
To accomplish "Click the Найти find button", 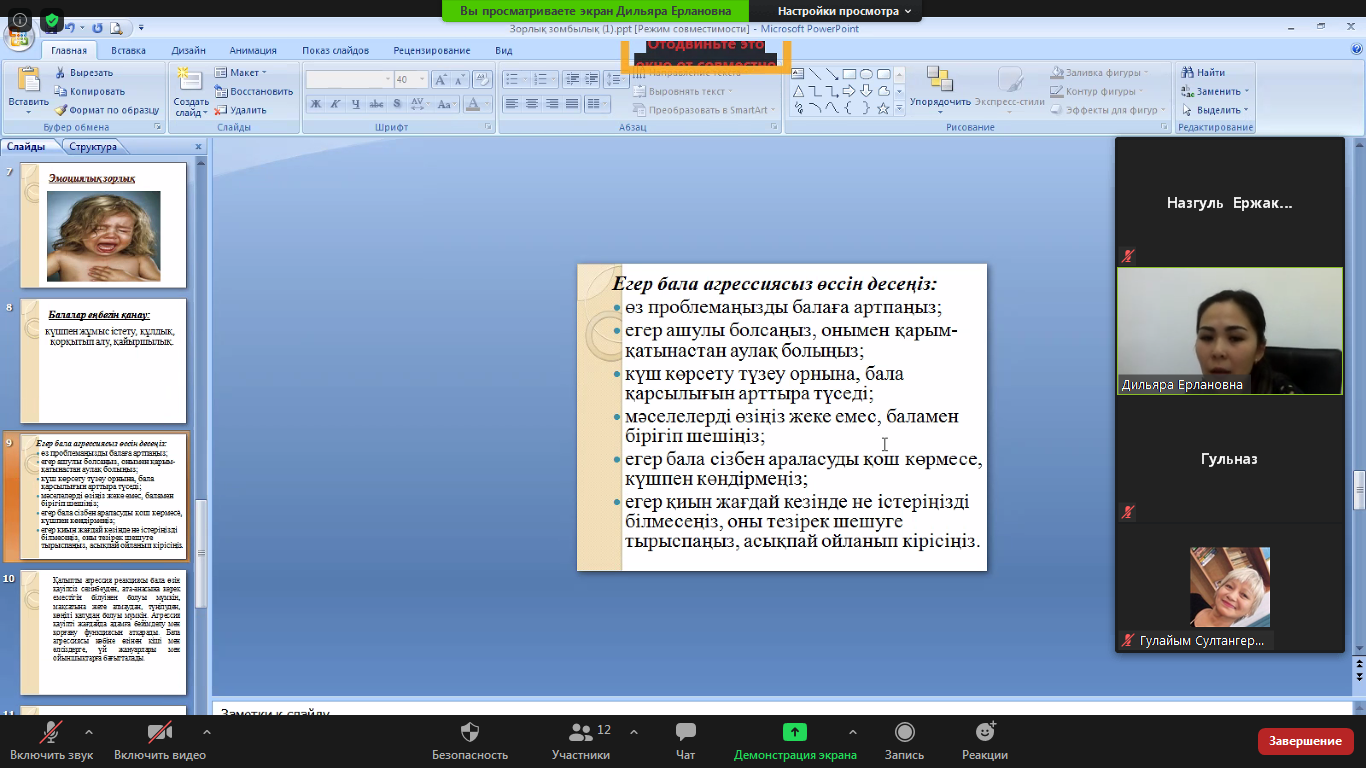I will pyautogui.click(x=1204, y=73).
